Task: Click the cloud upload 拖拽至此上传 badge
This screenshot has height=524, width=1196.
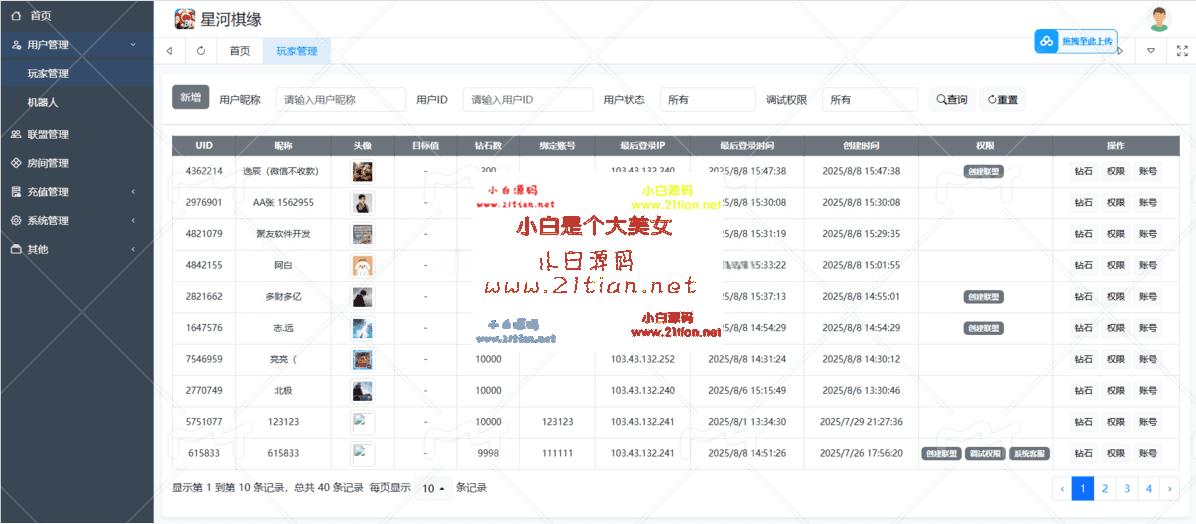Action: [1075, 41]
